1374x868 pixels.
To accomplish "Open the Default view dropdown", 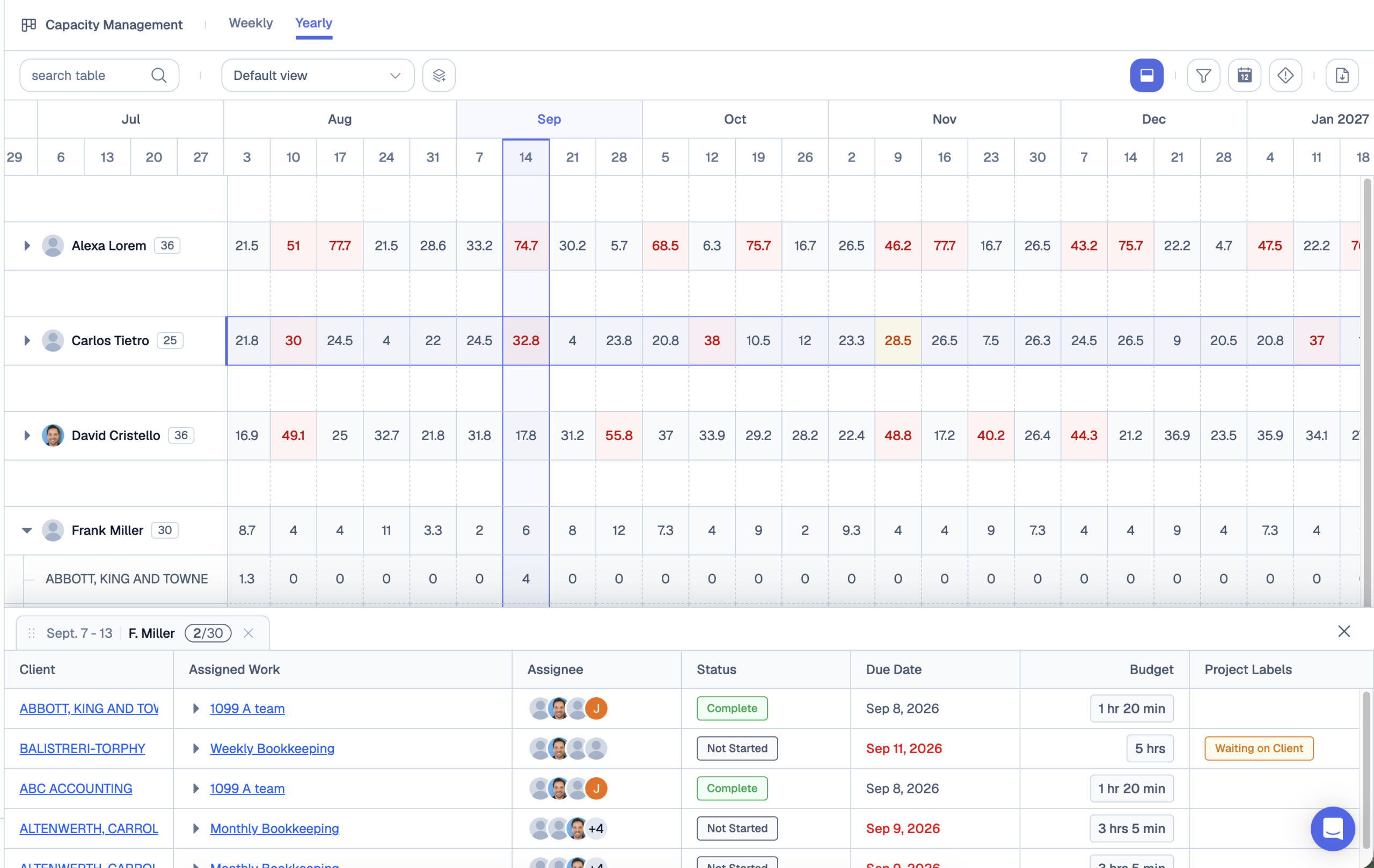I will (318, 75).
